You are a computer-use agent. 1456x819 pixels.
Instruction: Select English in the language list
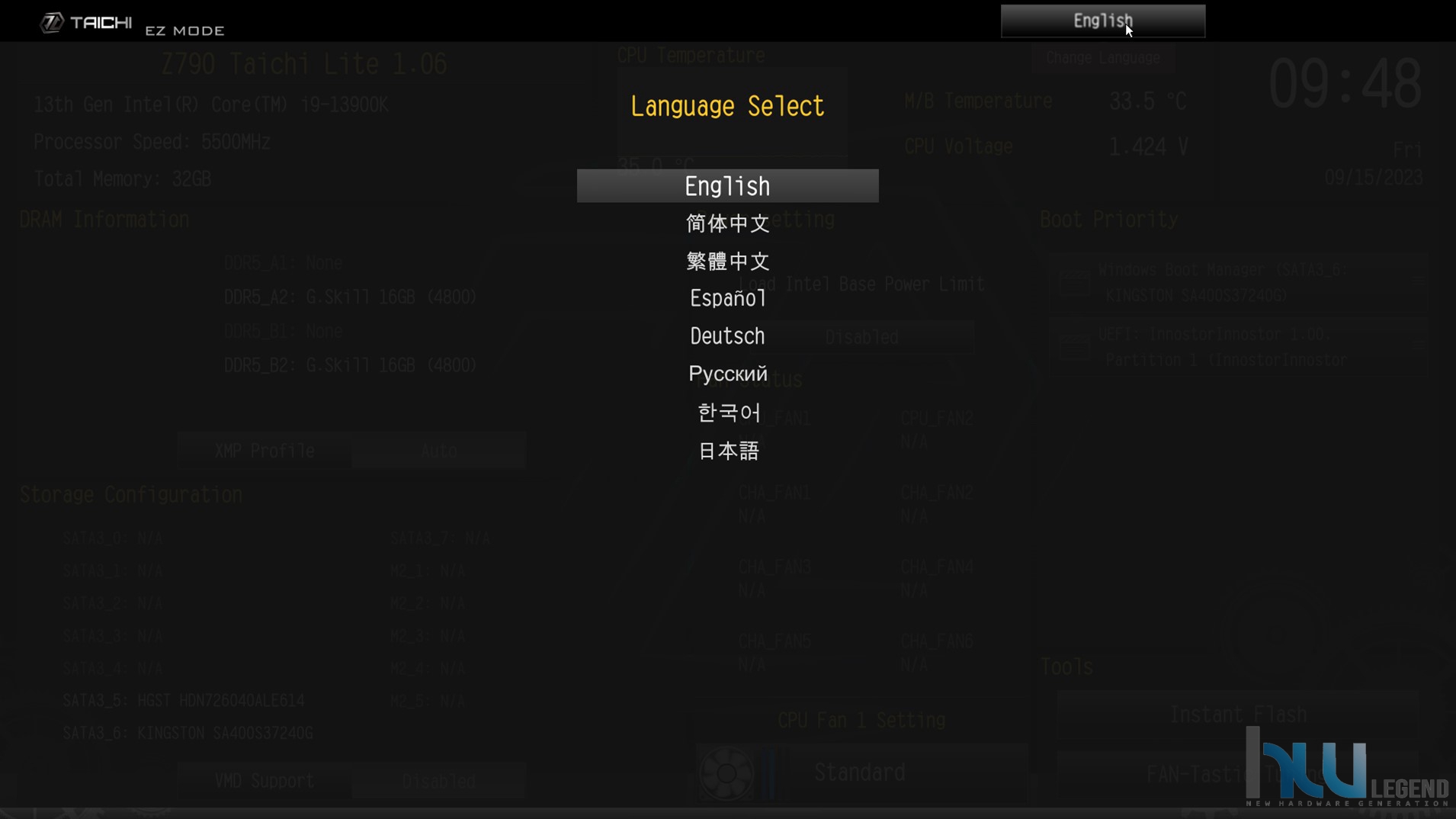(727, 186)
